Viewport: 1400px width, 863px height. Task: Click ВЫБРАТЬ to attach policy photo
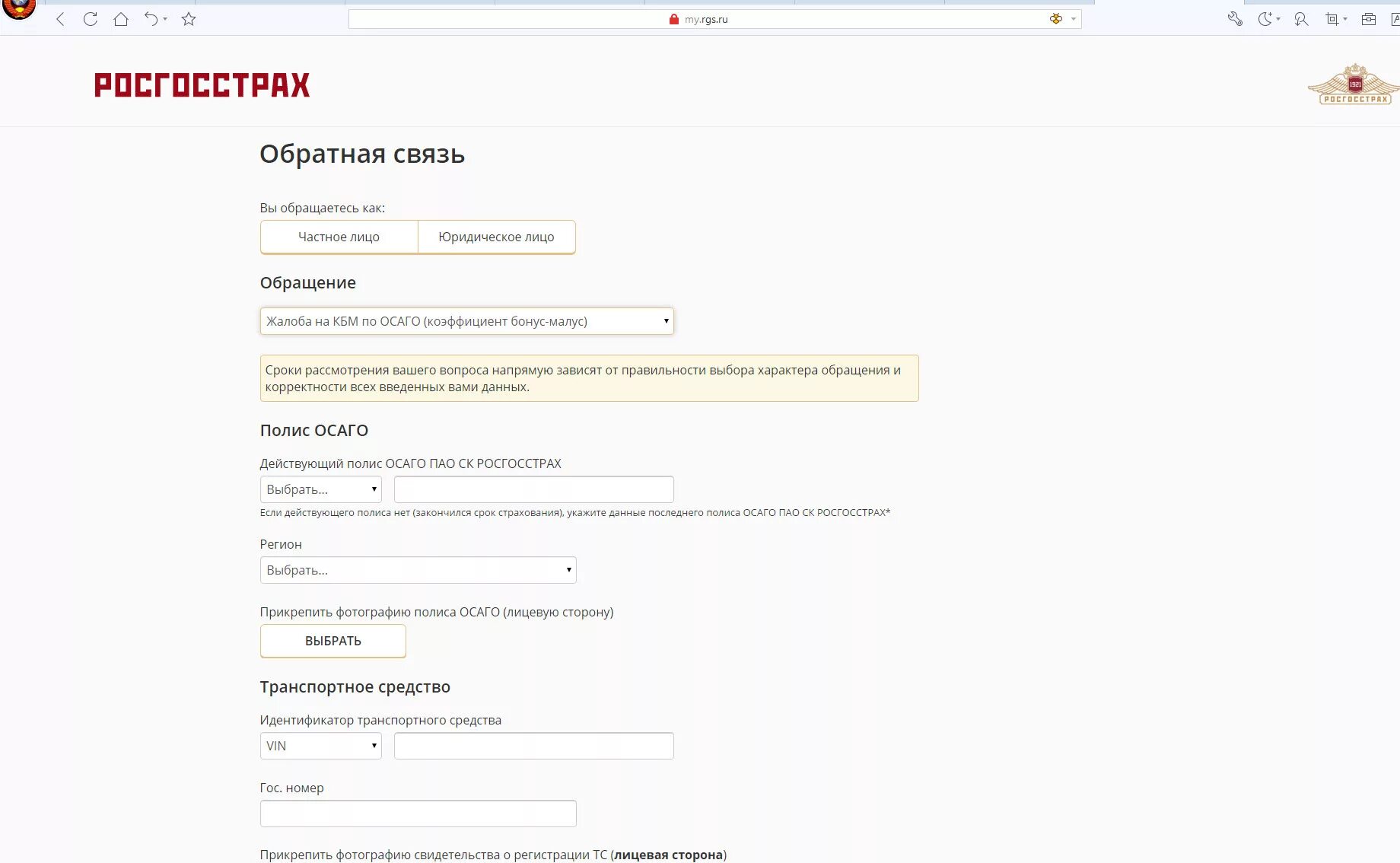332,641
